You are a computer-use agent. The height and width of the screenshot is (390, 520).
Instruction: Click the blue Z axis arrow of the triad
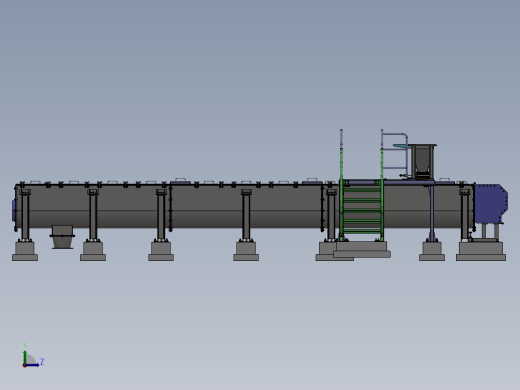[32, 365]
